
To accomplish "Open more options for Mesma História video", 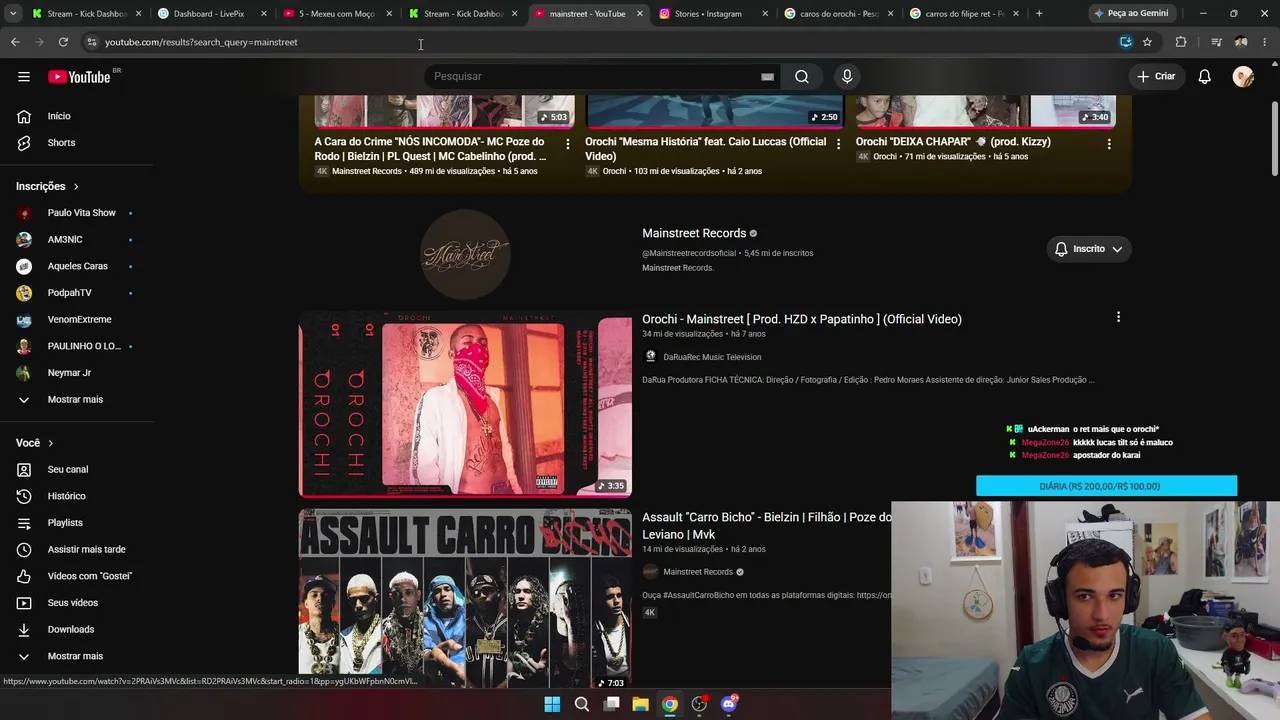I will click(x=839, y=144).
